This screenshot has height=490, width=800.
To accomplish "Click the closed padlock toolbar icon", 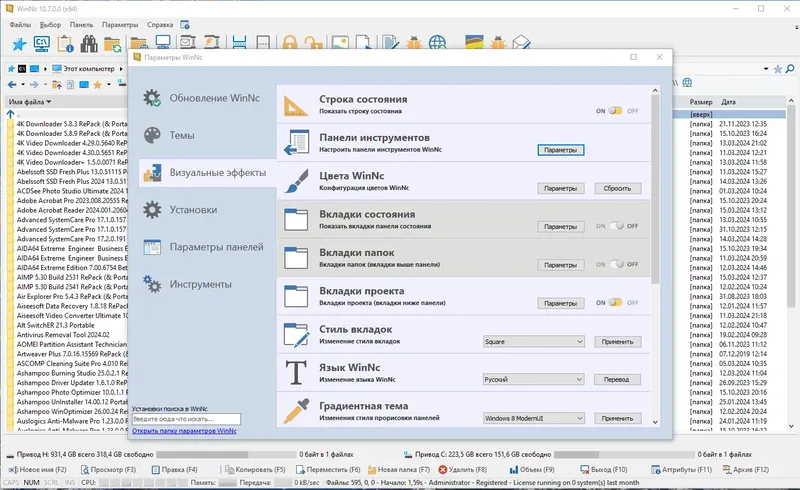I will click(x=289, y=43).
